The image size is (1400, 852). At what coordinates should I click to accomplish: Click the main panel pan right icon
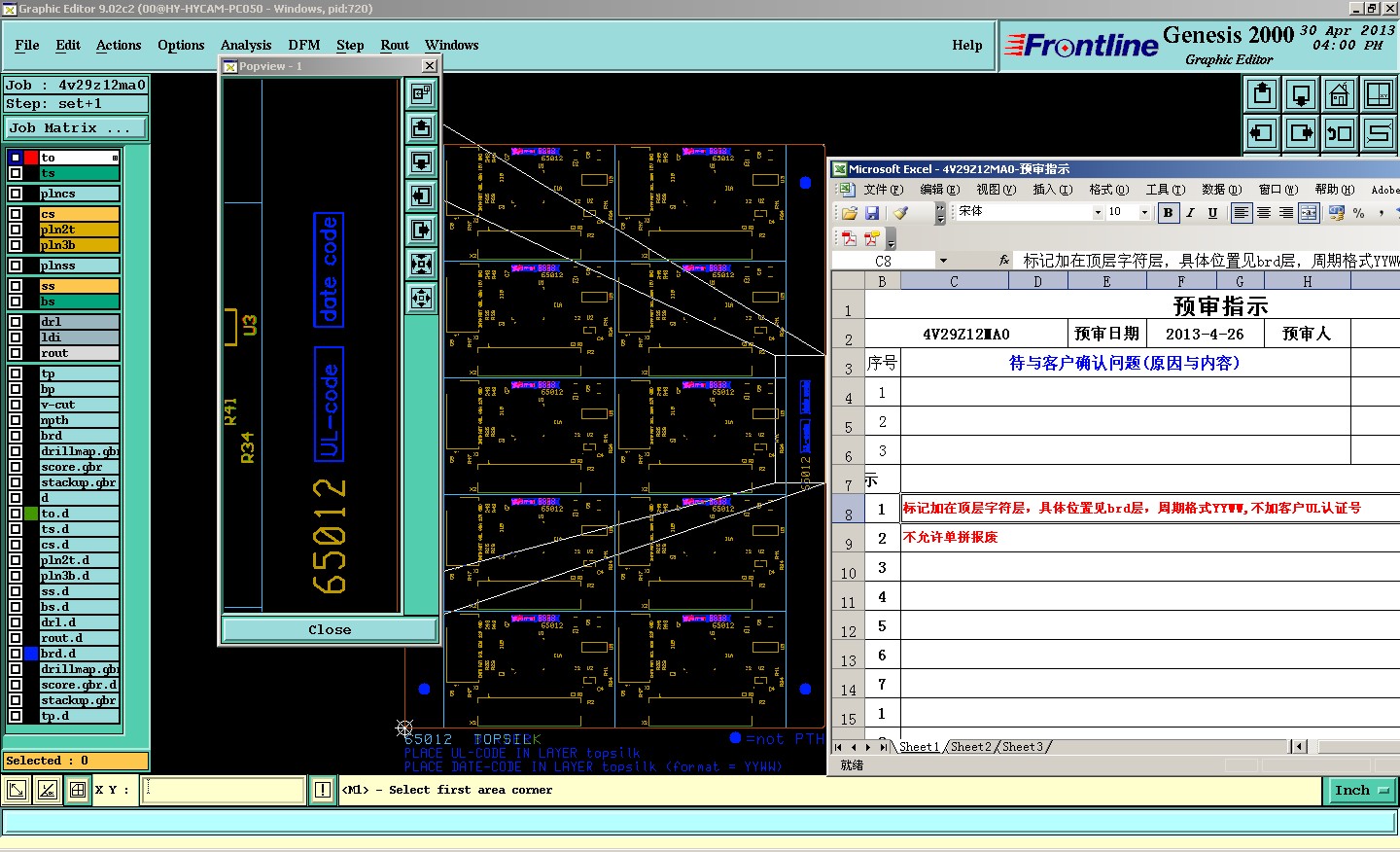coord(1301,132)
